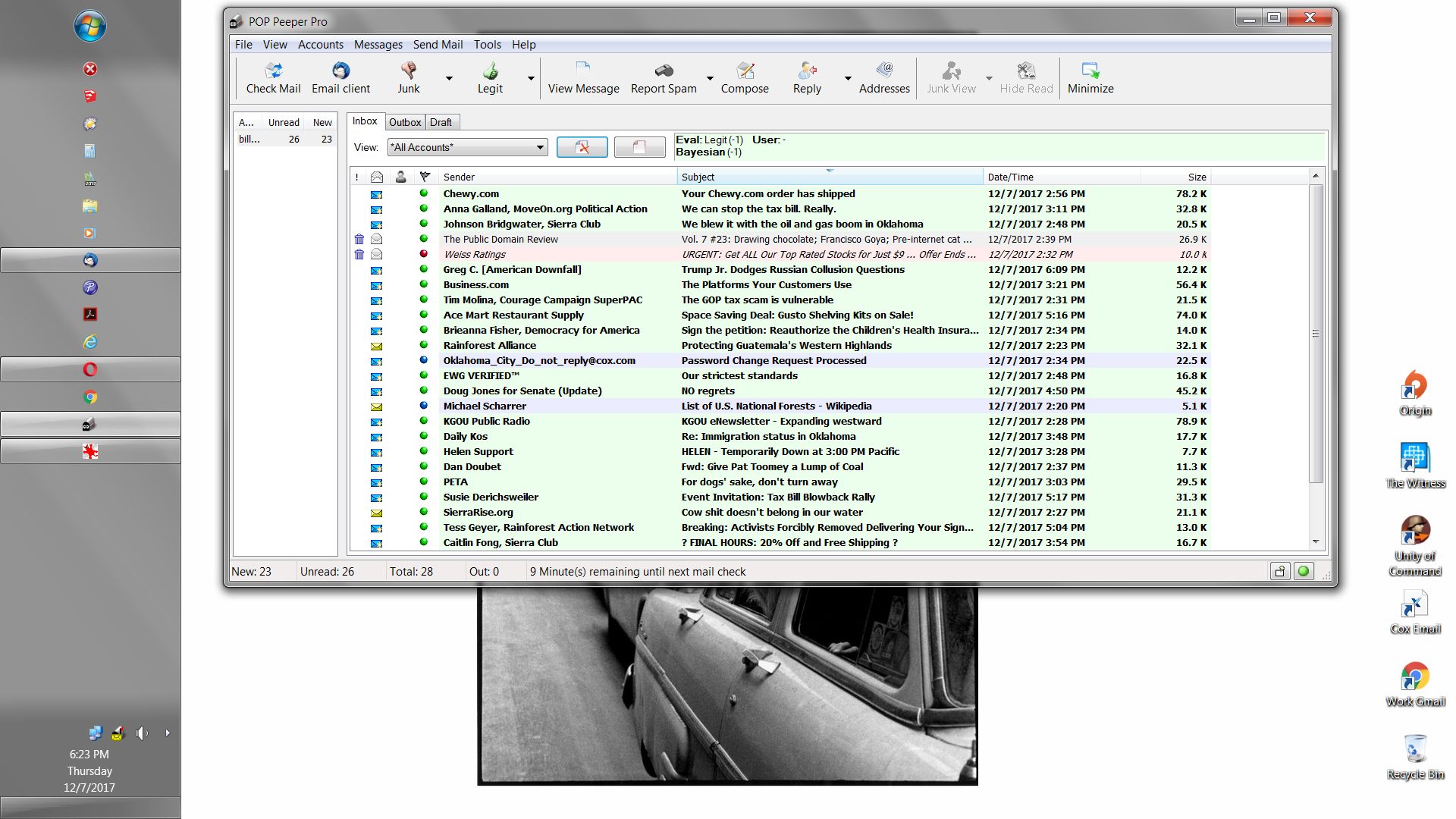Click the volume speaker icon in system tray

(142, 733)
